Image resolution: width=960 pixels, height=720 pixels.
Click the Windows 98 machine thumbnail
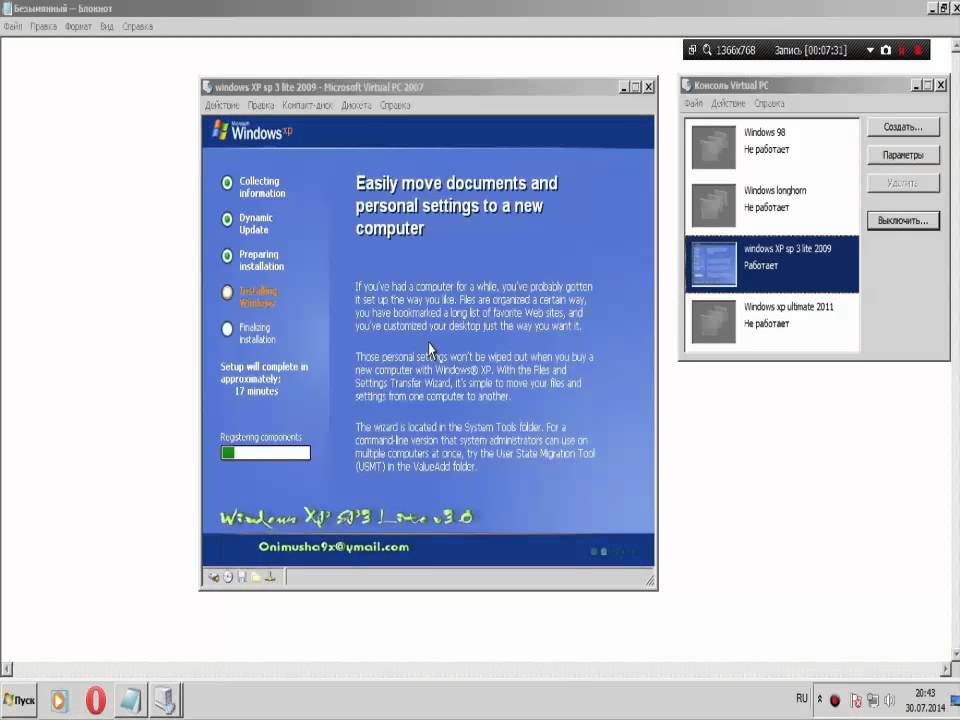(713, 148)
